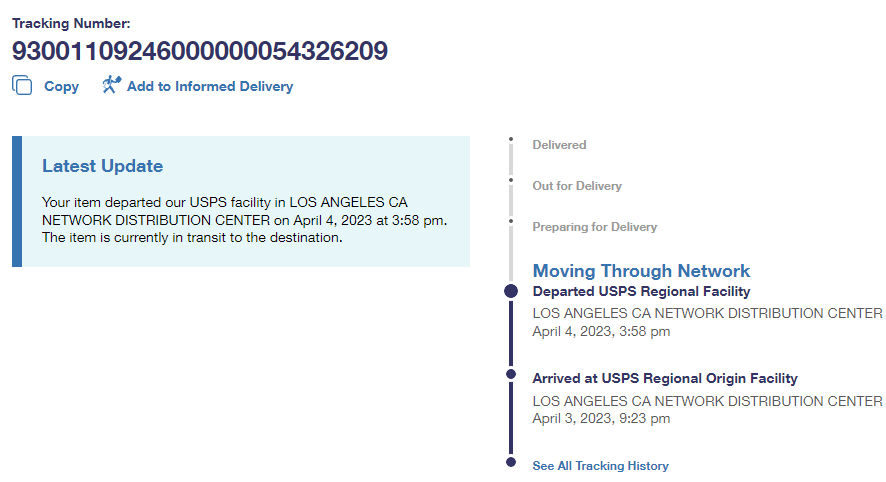Click the Preparing for Delivery step label

coord(594,227)
